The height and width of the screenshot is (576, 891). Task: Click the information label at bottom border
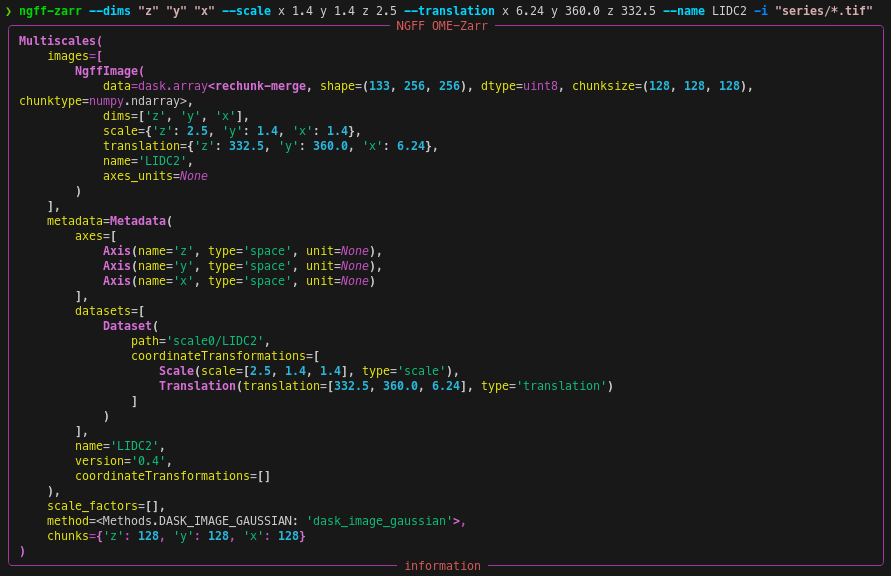coord(442,566)
